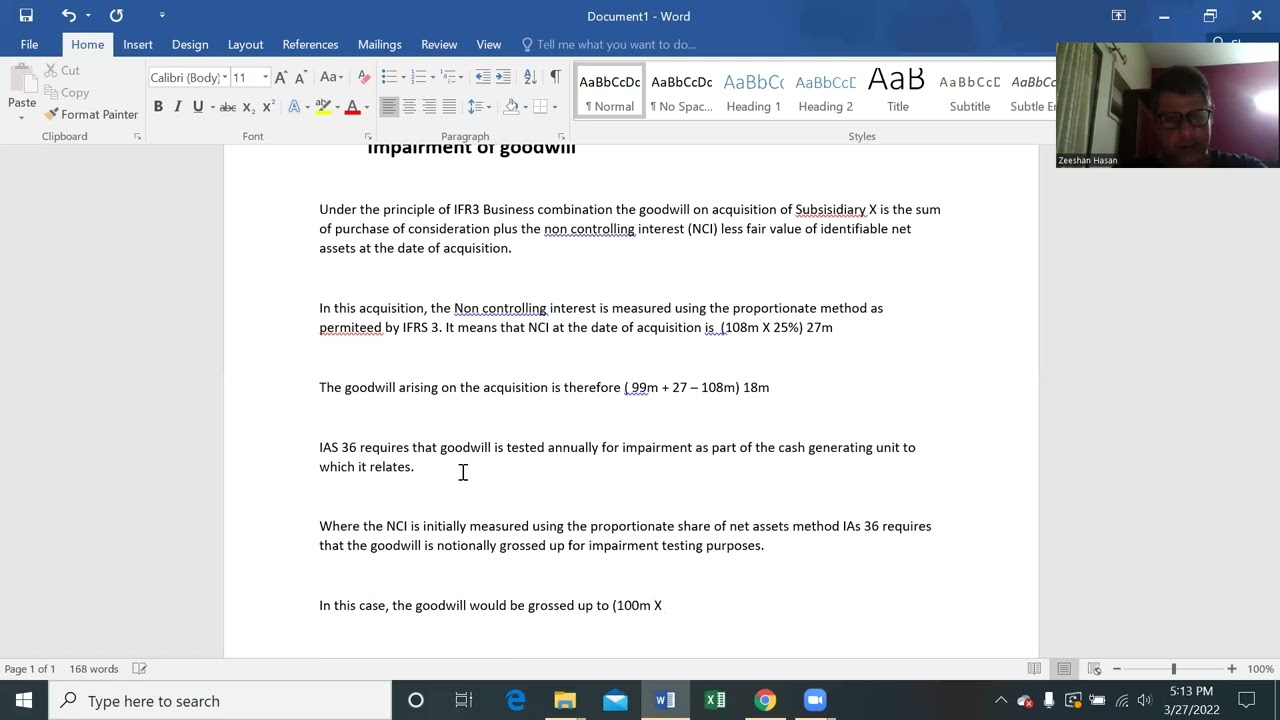Image resolution: width=1280 pixels, height=720 pixels.
Task: Switch to the Mailings tab
Action: click(380, 44)
